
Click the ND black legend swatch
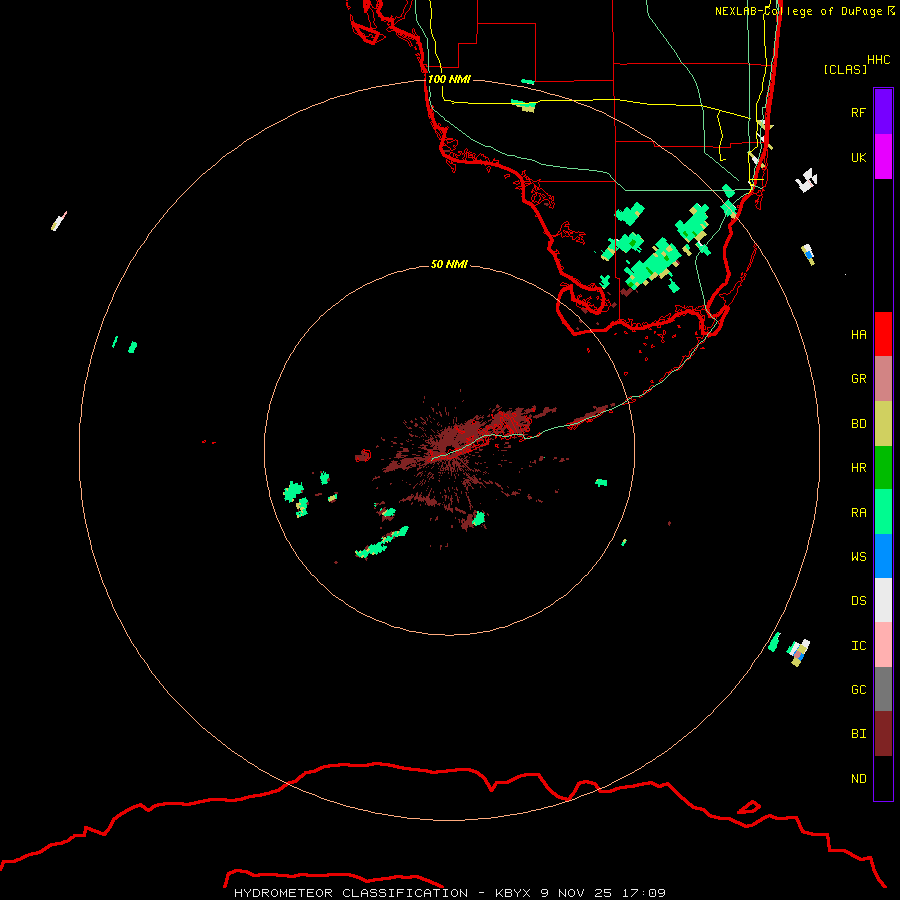(x=883, y=778)
